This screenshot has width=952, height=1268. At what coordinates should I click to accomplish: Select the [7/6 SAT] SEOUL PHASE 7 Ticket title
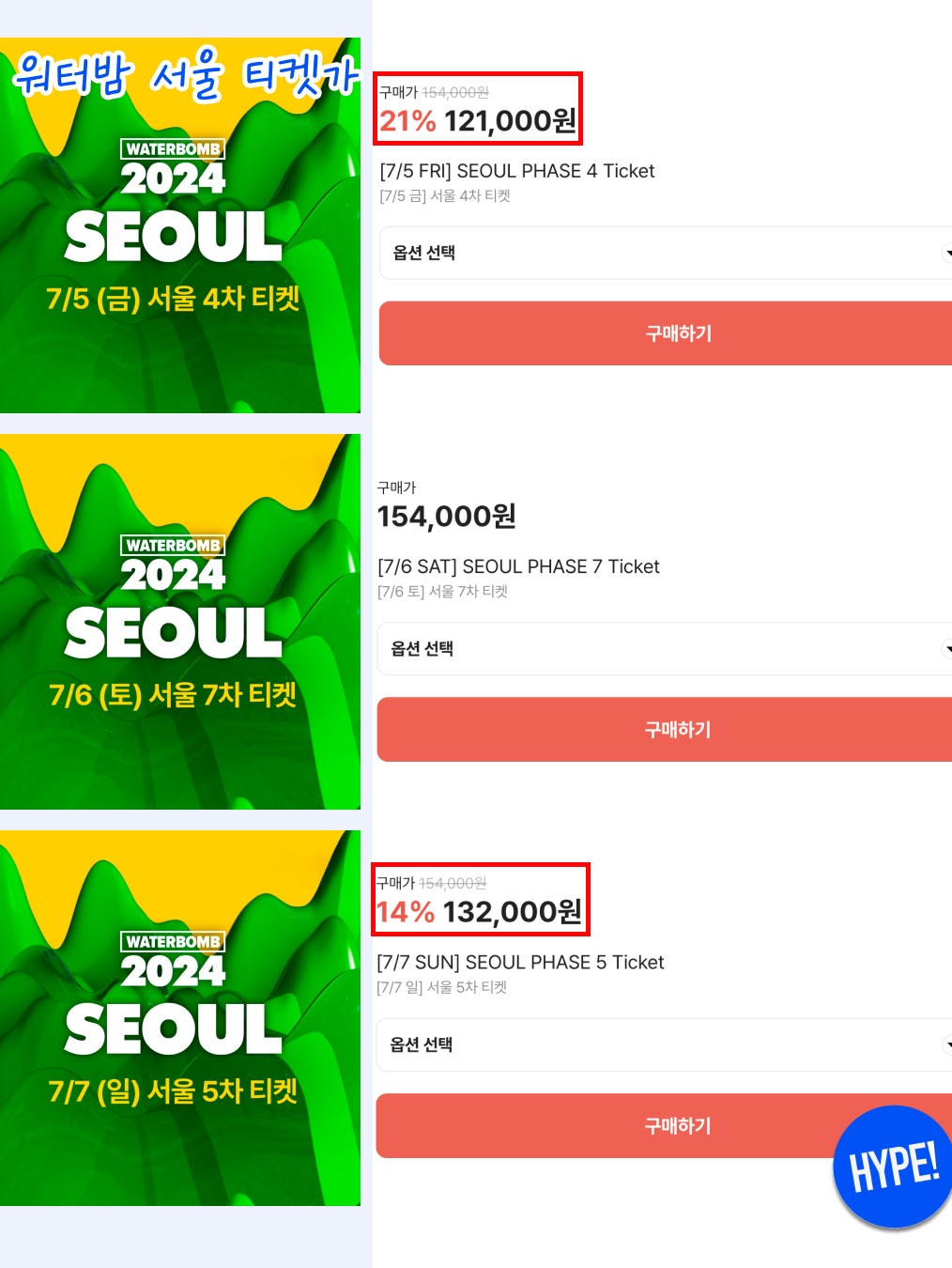coord(518,566)
